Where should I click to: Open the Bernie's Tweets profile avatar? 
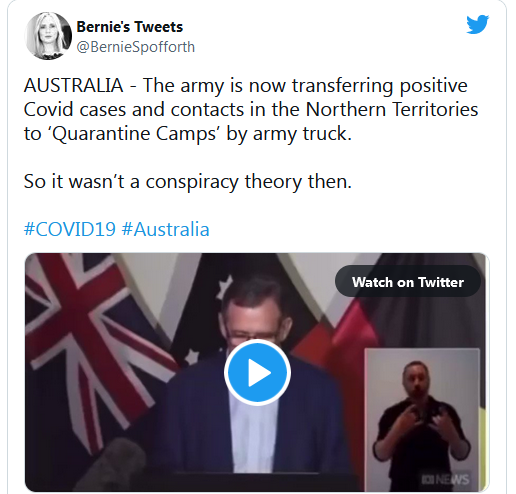[x=48, y=36]
